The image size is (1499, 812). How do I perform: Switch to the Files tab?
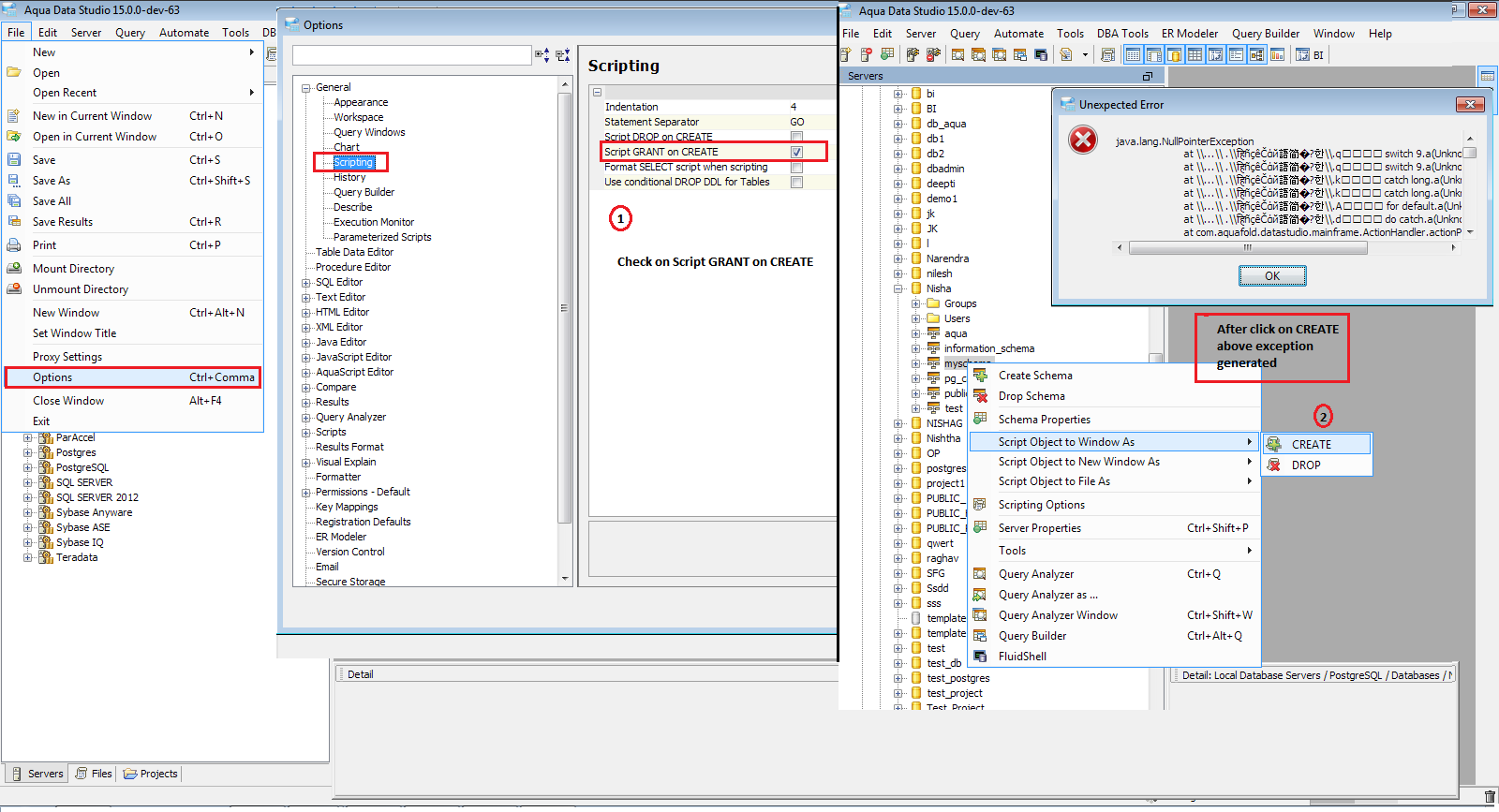(x=94, y=774)
